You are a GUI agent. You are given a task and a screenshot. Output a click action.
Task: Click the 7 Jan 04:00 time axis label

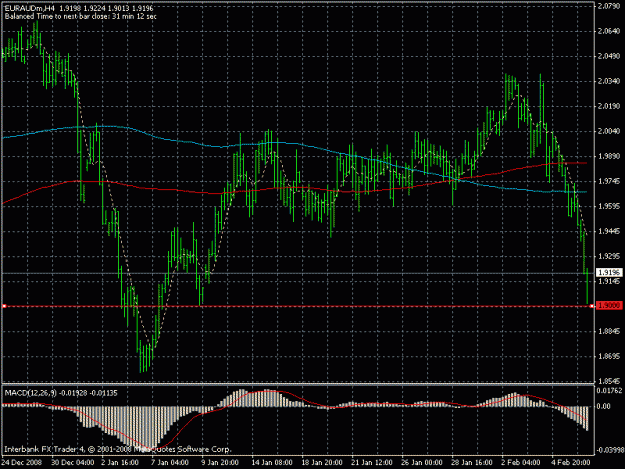click(169, 463)
